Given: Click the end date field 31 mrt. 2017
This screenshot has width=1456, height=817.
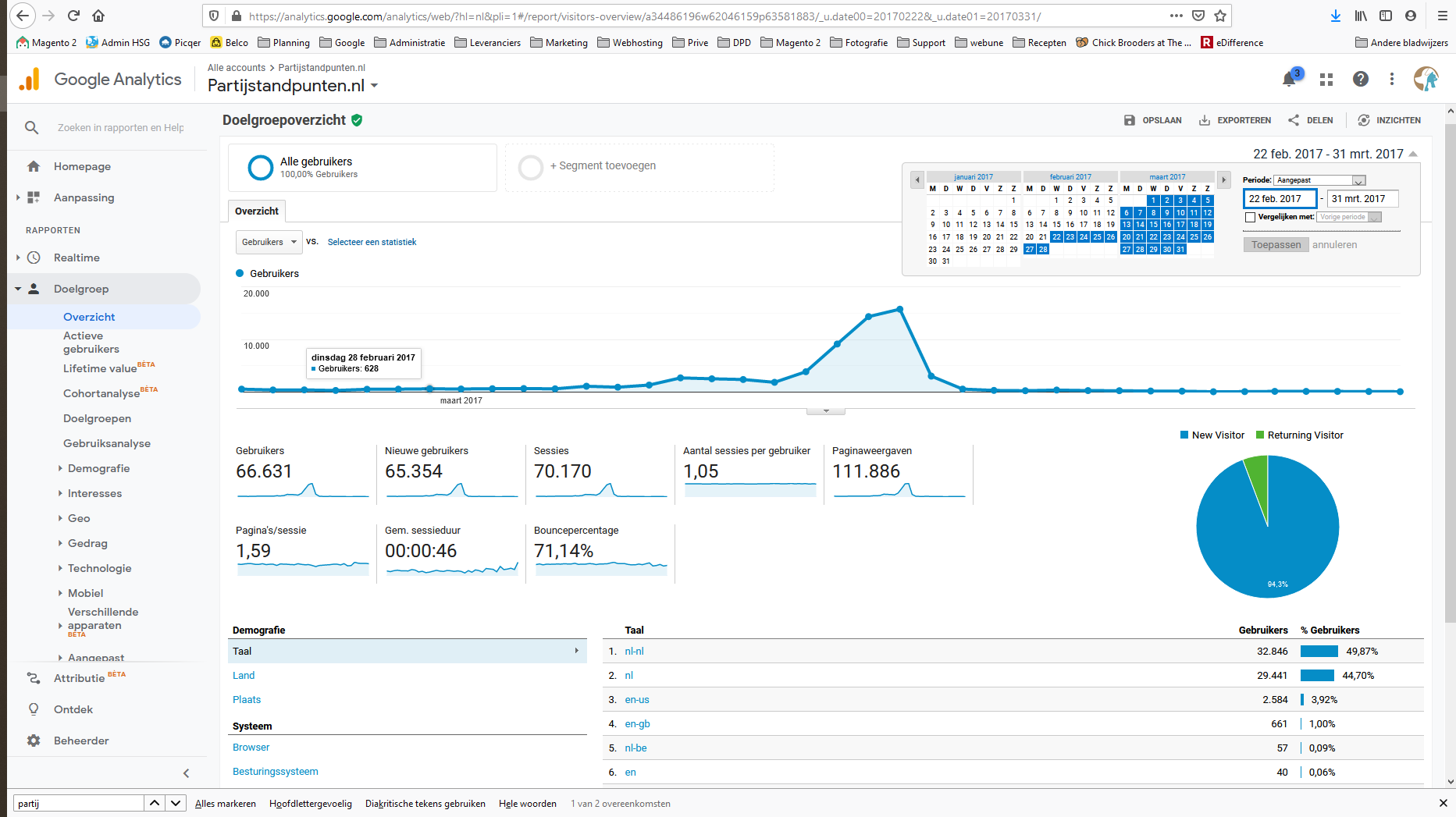Looking at the screenshot, I should coord(1362,199).
